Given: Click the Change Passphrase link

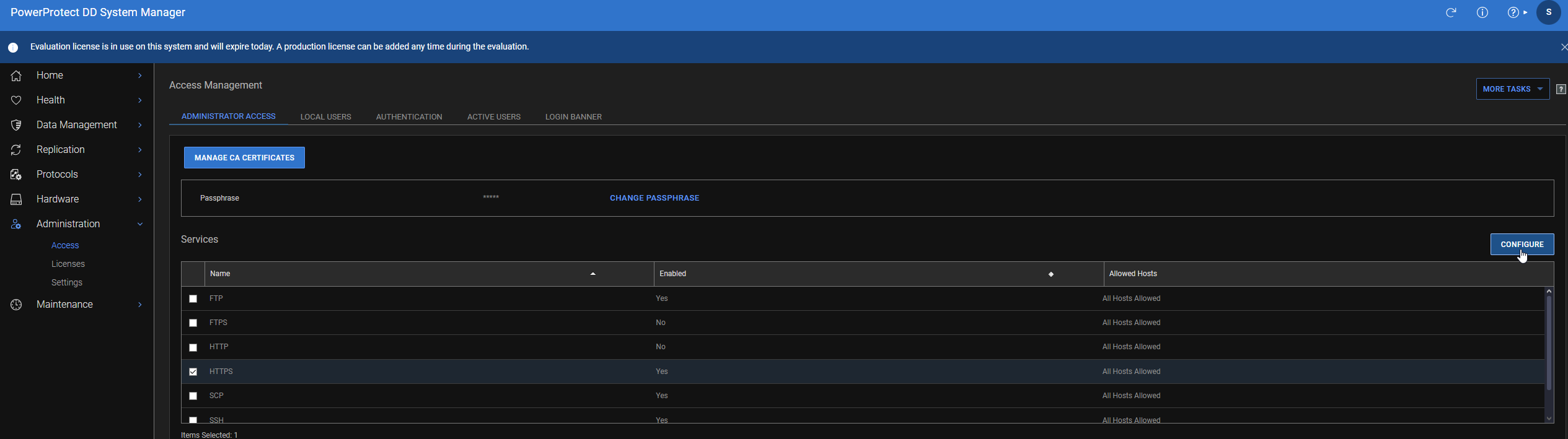Looking at the screenshot, I should tap(654, 198).
